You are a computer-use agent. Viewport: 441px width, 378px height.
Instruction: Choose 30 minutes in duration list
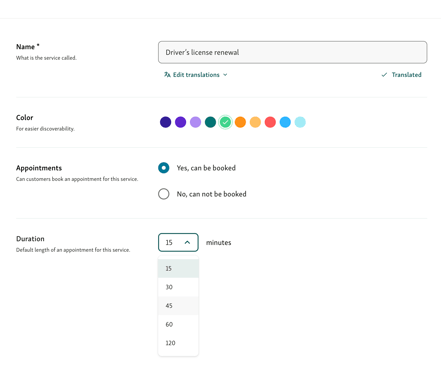pos(178,287)
